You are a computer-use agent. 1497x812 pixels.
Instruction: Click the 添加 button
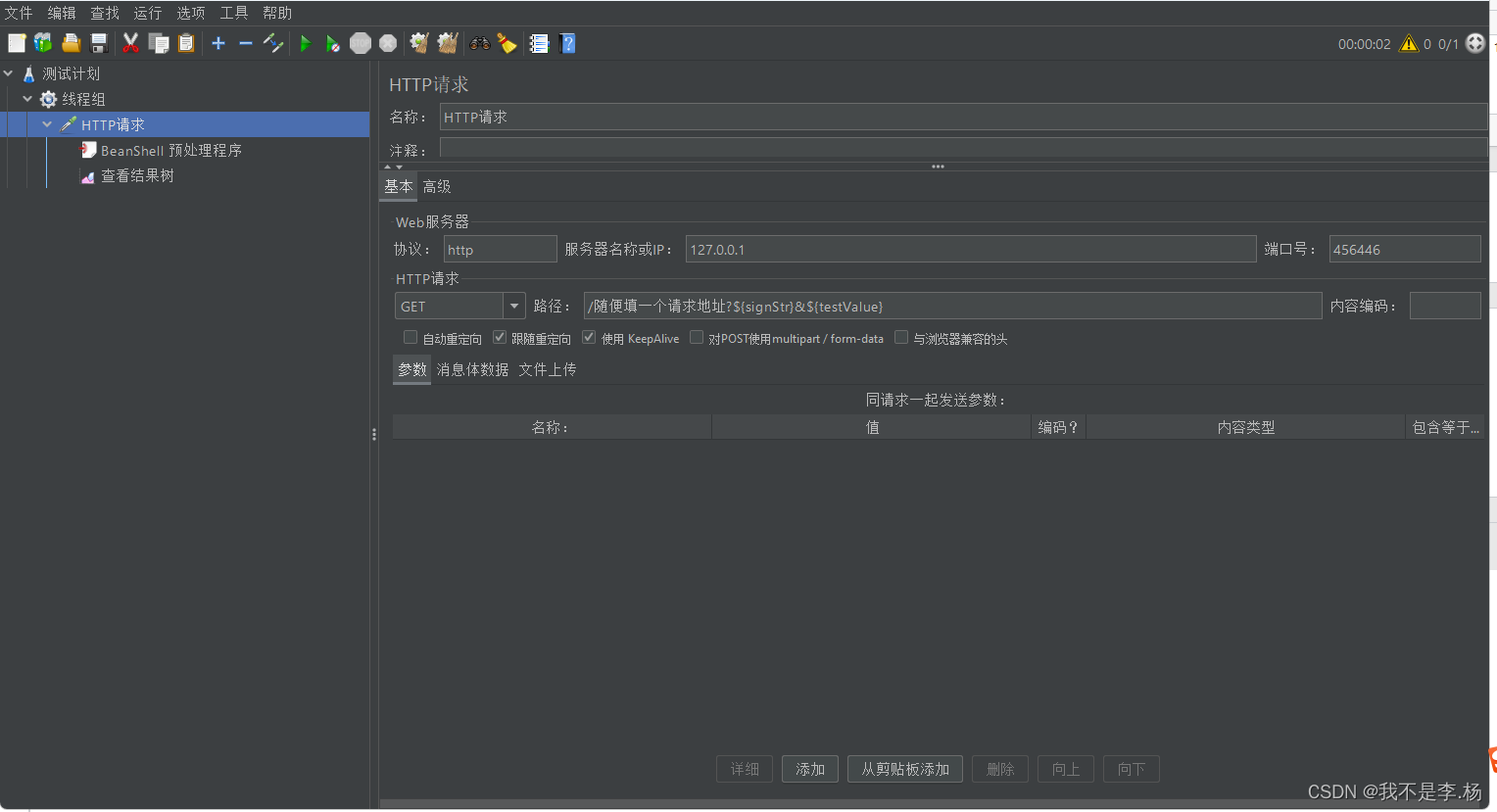click(810, 769)
